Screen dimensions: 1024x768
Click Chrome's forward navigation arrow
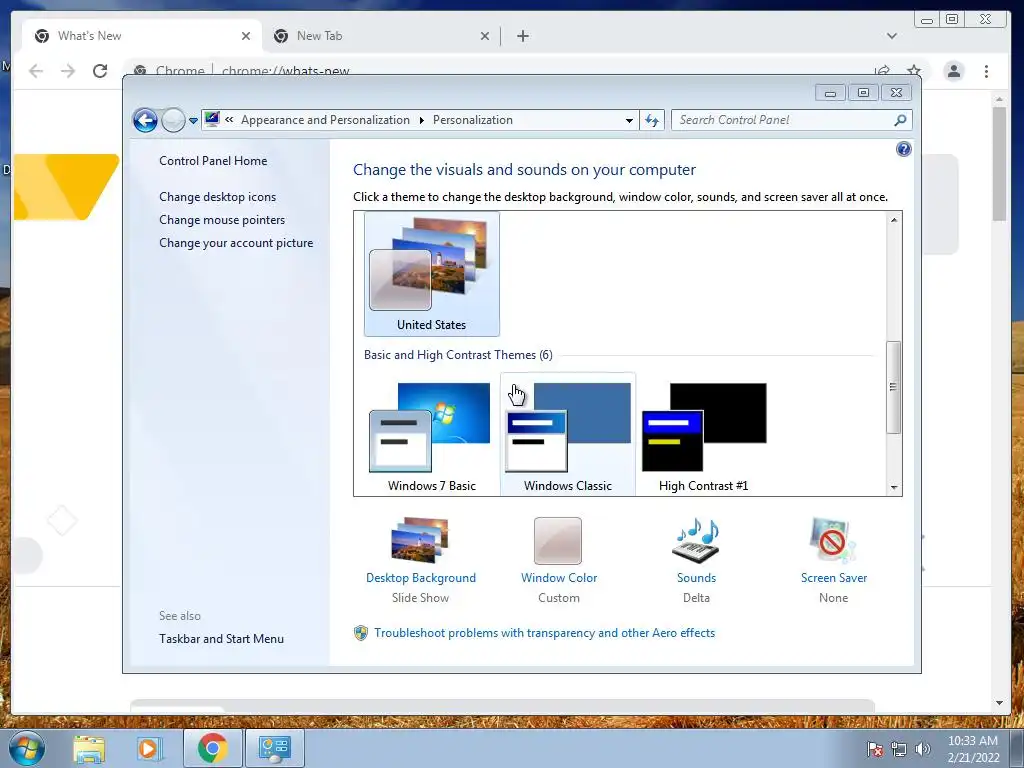[x=68, y=71]
